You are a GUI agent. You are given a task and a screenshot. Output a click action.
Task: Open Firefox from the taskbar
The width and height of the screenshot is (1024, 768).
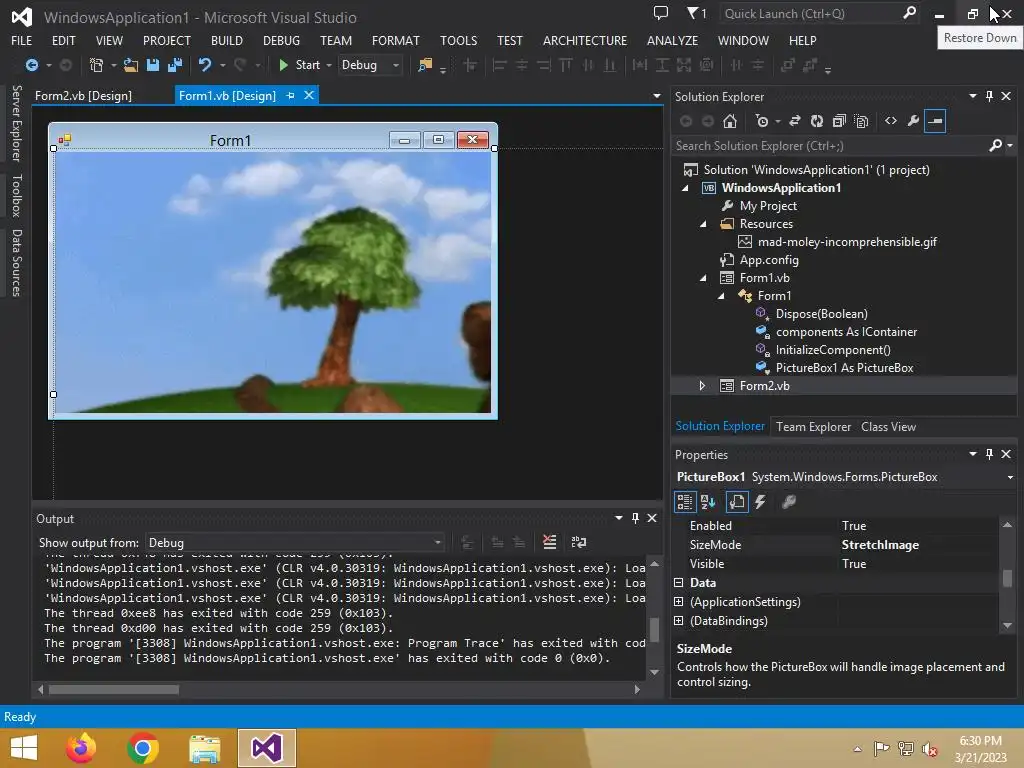pyautogui.click(x=81, y=748)
